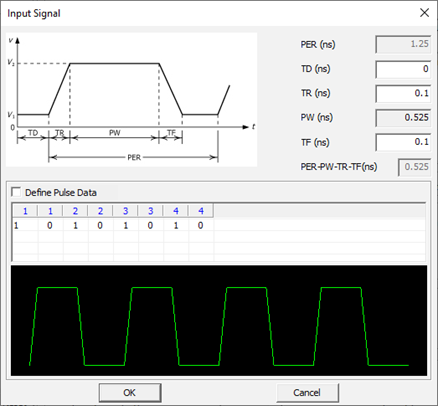Click the pulse timing diagram image

131,99
